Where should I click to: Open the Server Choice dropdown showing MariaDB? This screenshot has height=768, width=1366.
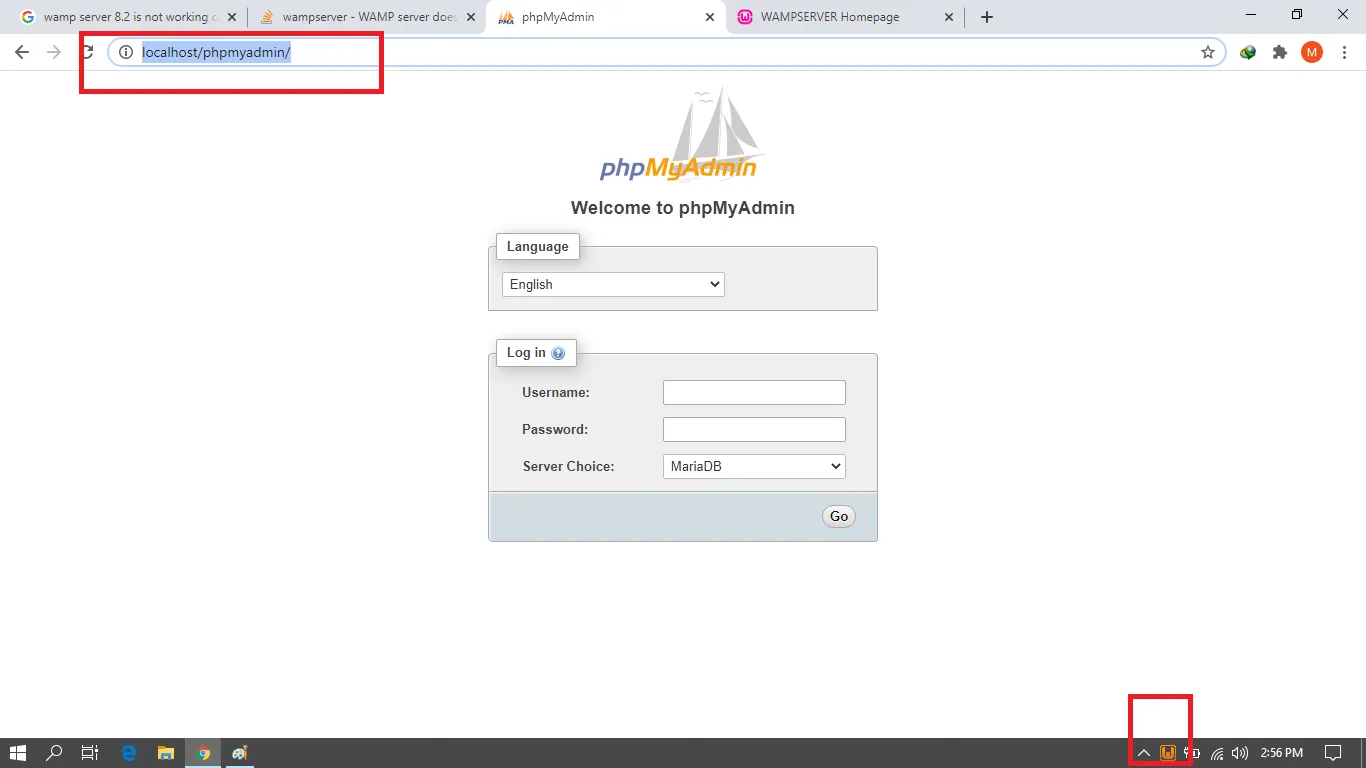[x=754, y=466]
